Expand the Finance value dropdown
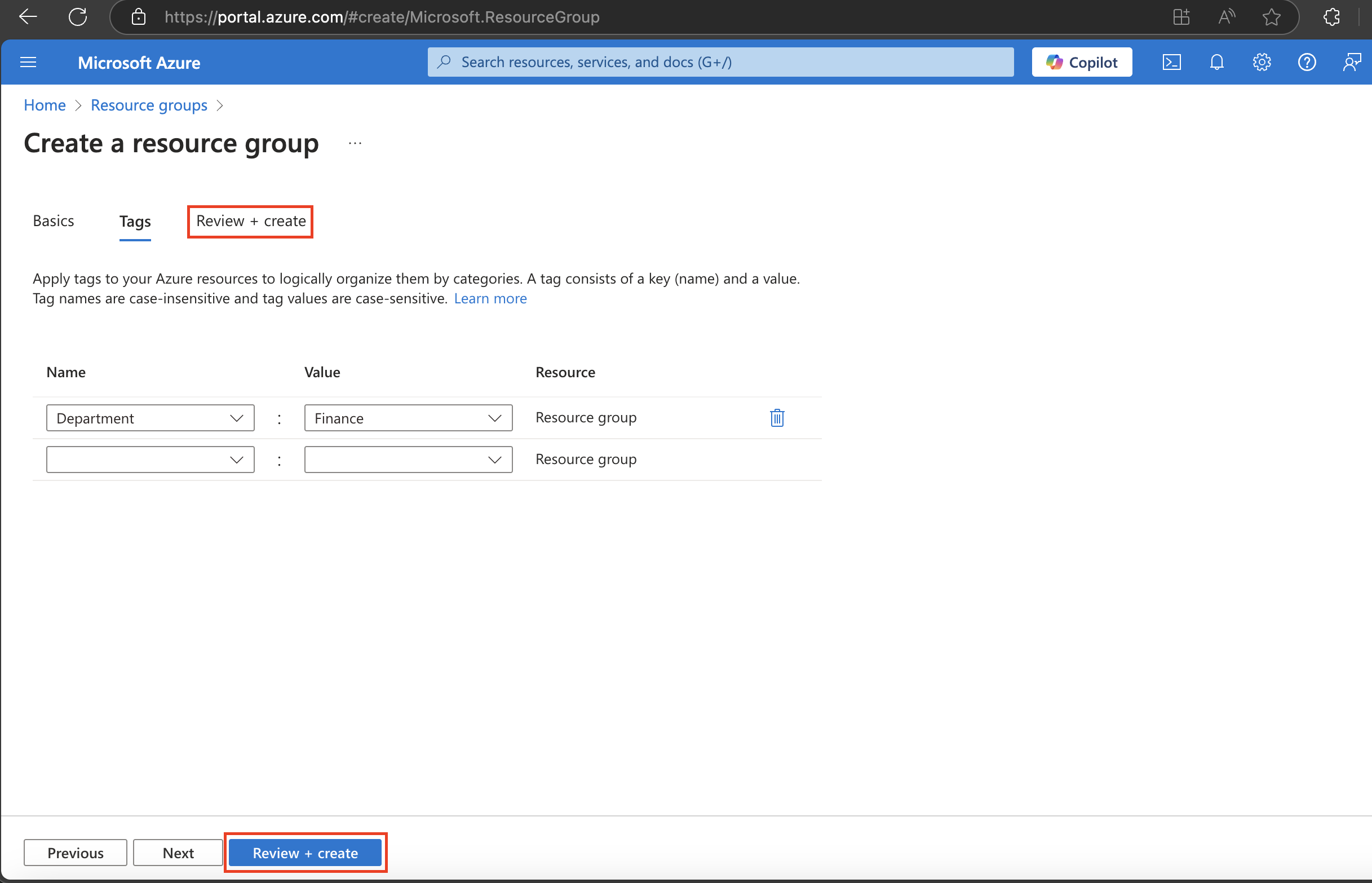This screenshot has width=1372, height=883. coord(408,418)
